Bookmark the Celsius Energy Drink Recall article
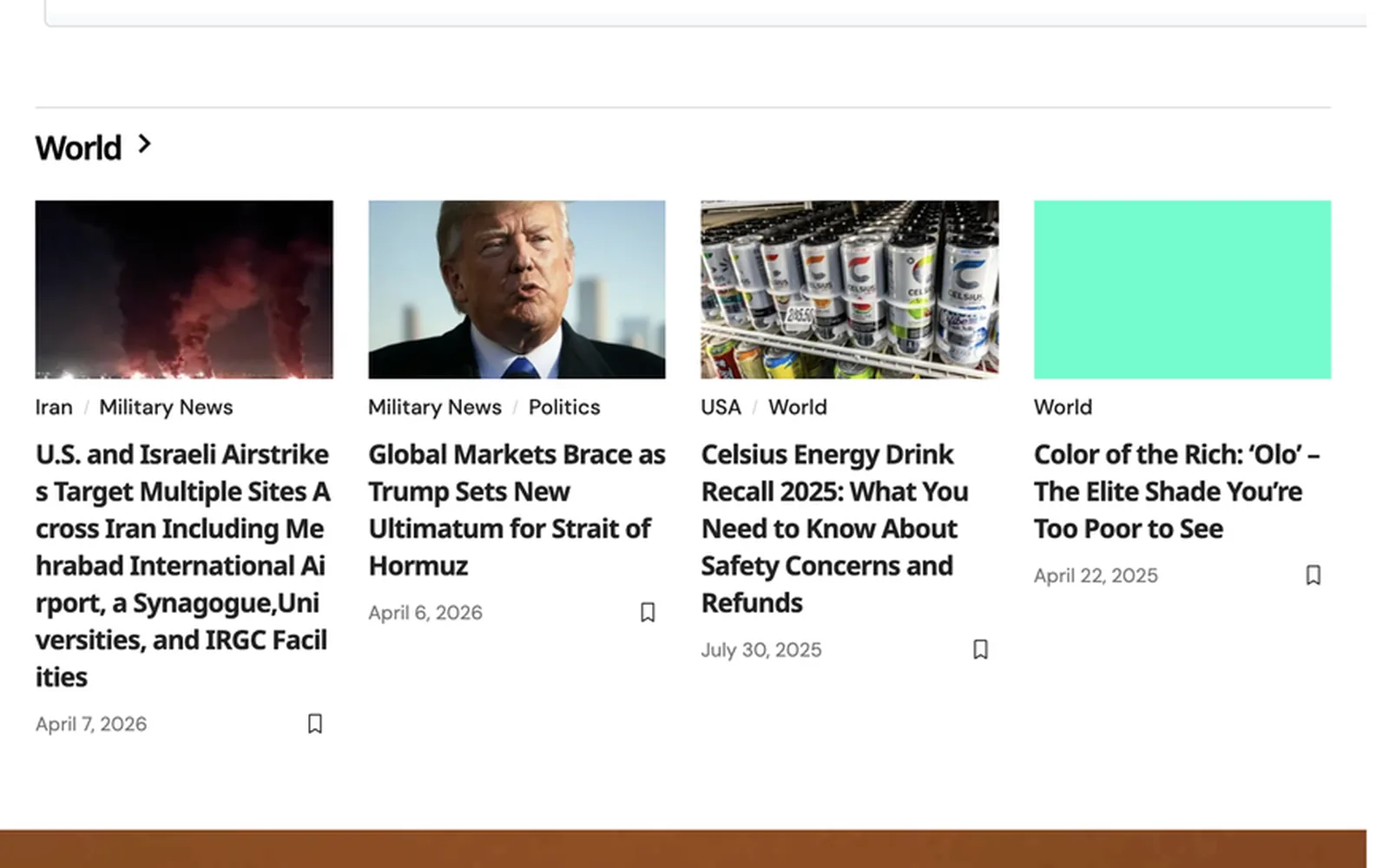Image resolution: width=1389 pixels, height=868 pixels. click(980, 649)
